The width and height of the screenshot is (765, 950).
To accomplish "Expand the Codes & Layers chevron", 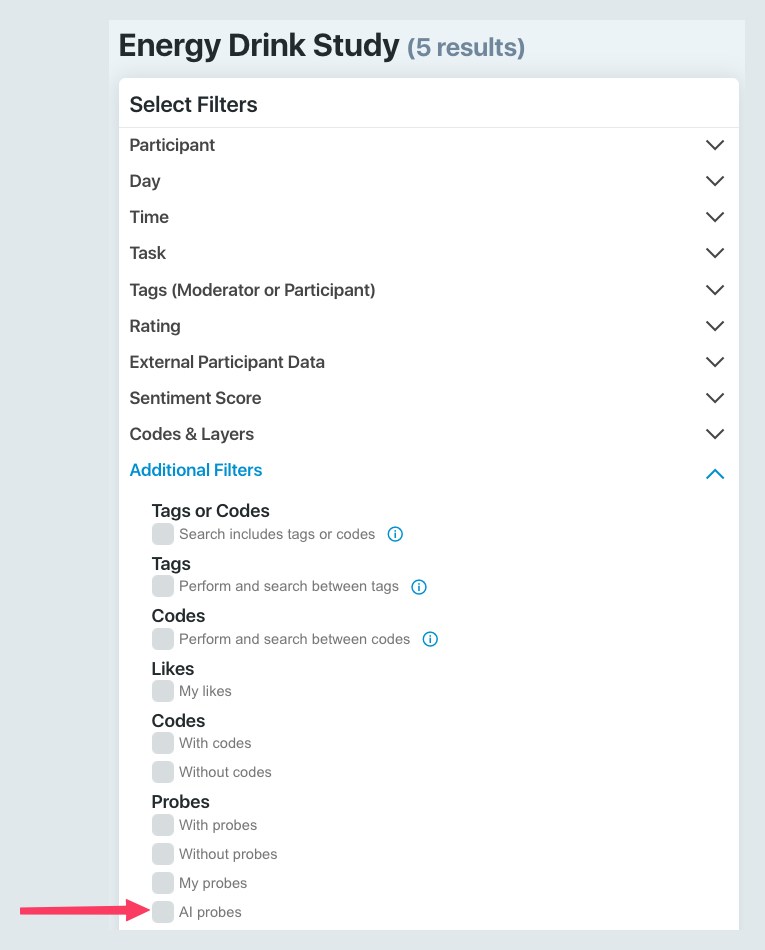I will point(715,434).
